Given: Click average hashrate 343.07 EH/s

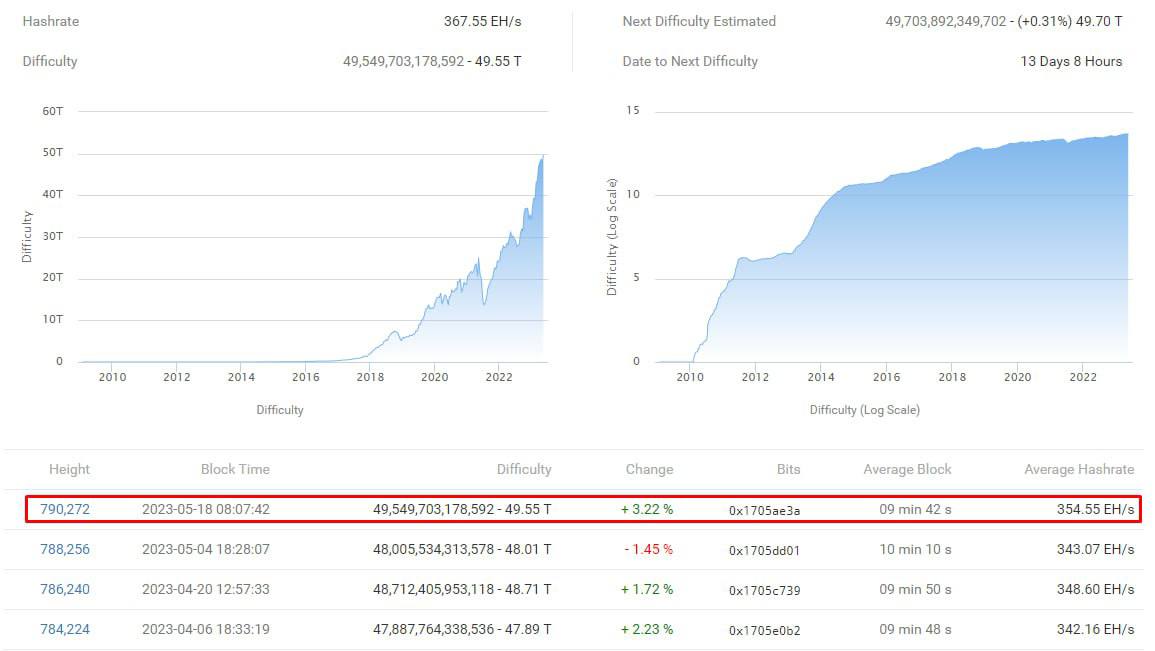Looking at the screenshot, I should [1095, 549].
